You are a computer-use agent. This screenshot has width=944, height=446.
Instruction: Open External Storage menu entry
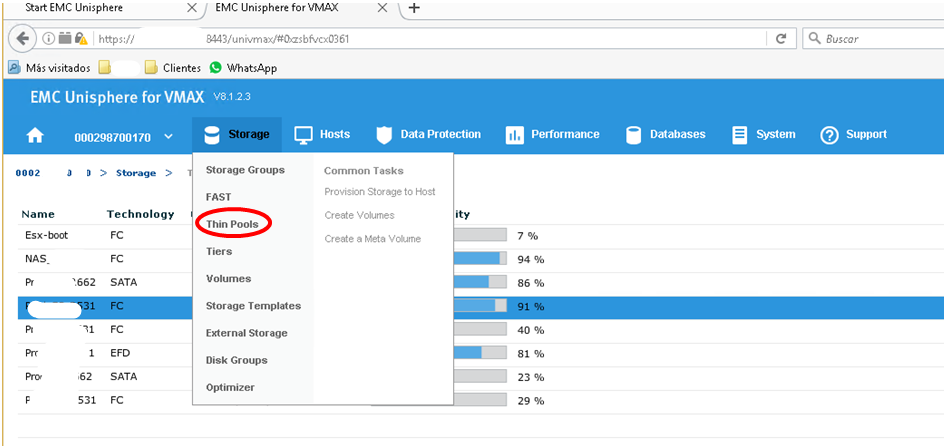click(x=246, y=333)
